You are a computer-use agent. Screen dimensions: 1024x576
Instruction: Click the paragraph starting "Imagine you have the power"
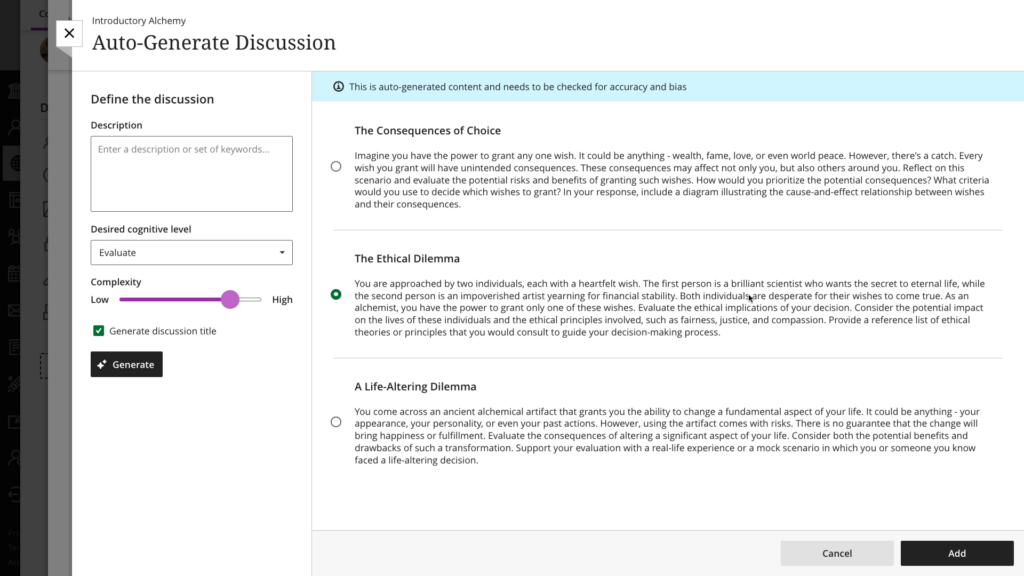point(672,180)
